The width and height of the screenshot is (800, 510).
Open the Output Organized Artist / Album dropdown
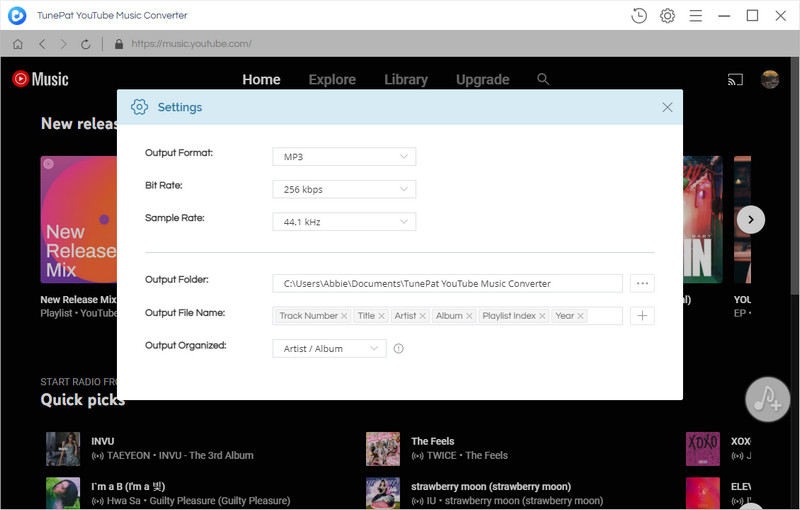(x=330, y=348)
